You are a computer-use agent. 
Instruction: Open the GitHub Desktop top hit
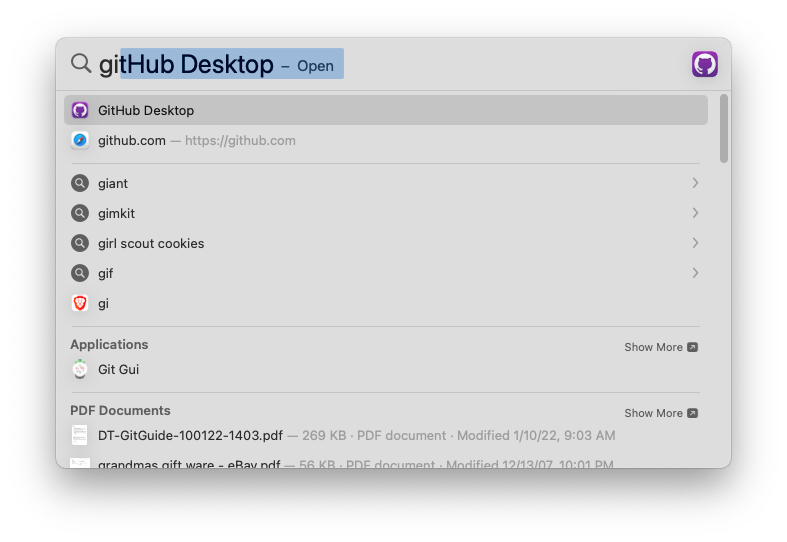(x=385, y=110)
